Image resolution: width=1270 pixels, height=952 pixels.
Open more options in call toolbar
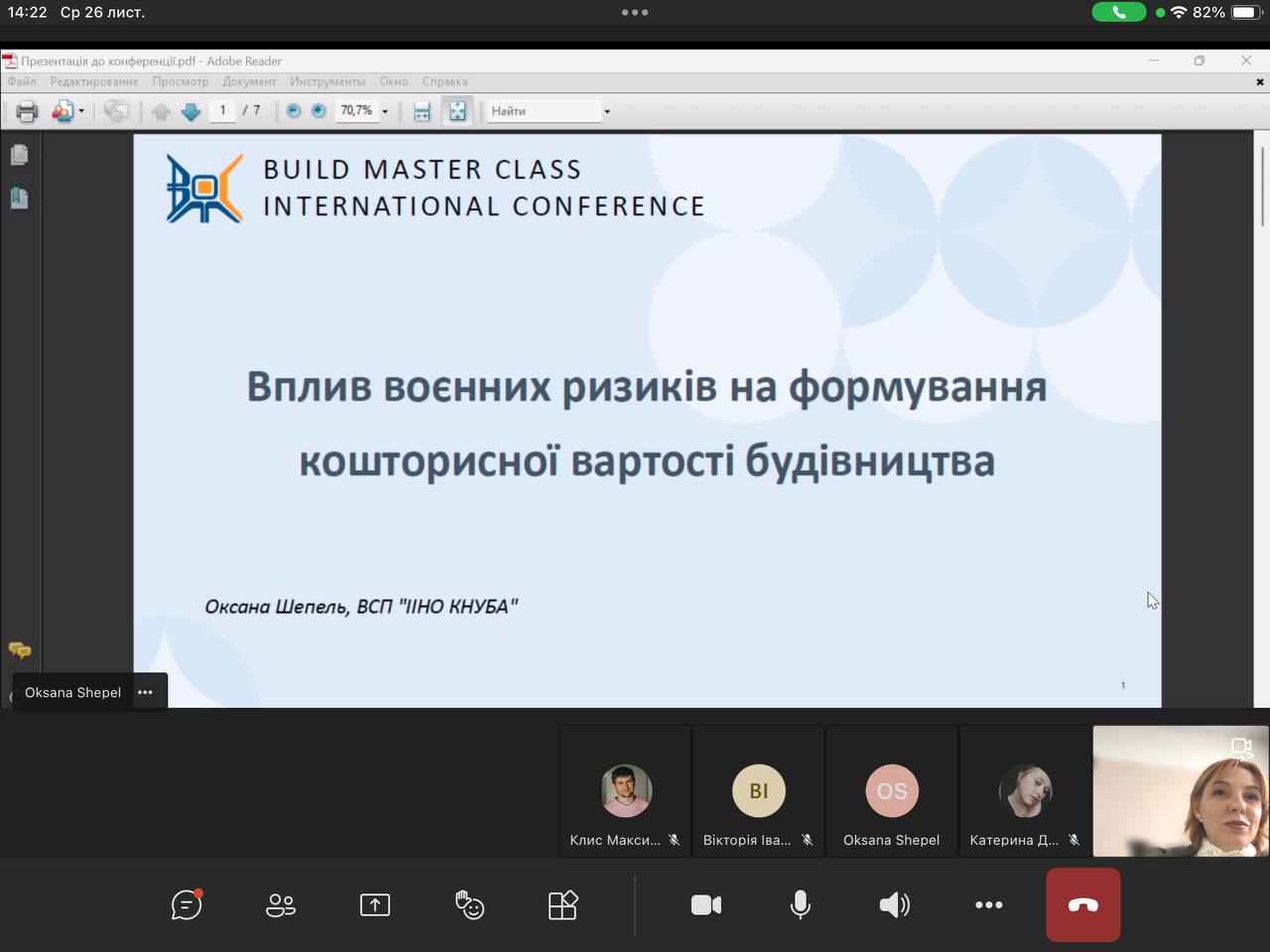click(x=988, y=904)
